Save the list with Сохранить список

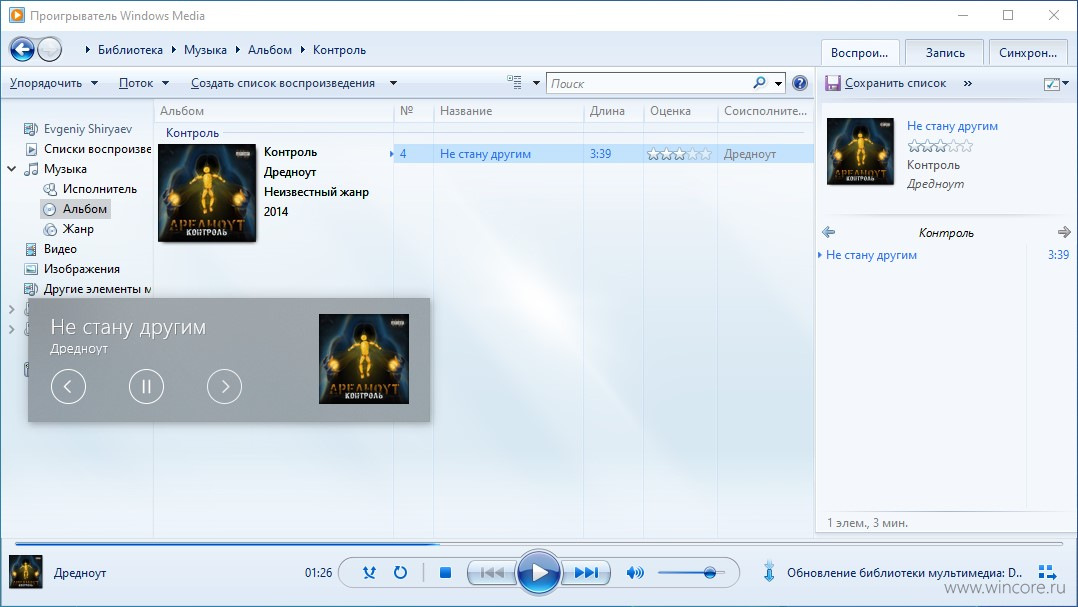point(886,83)
